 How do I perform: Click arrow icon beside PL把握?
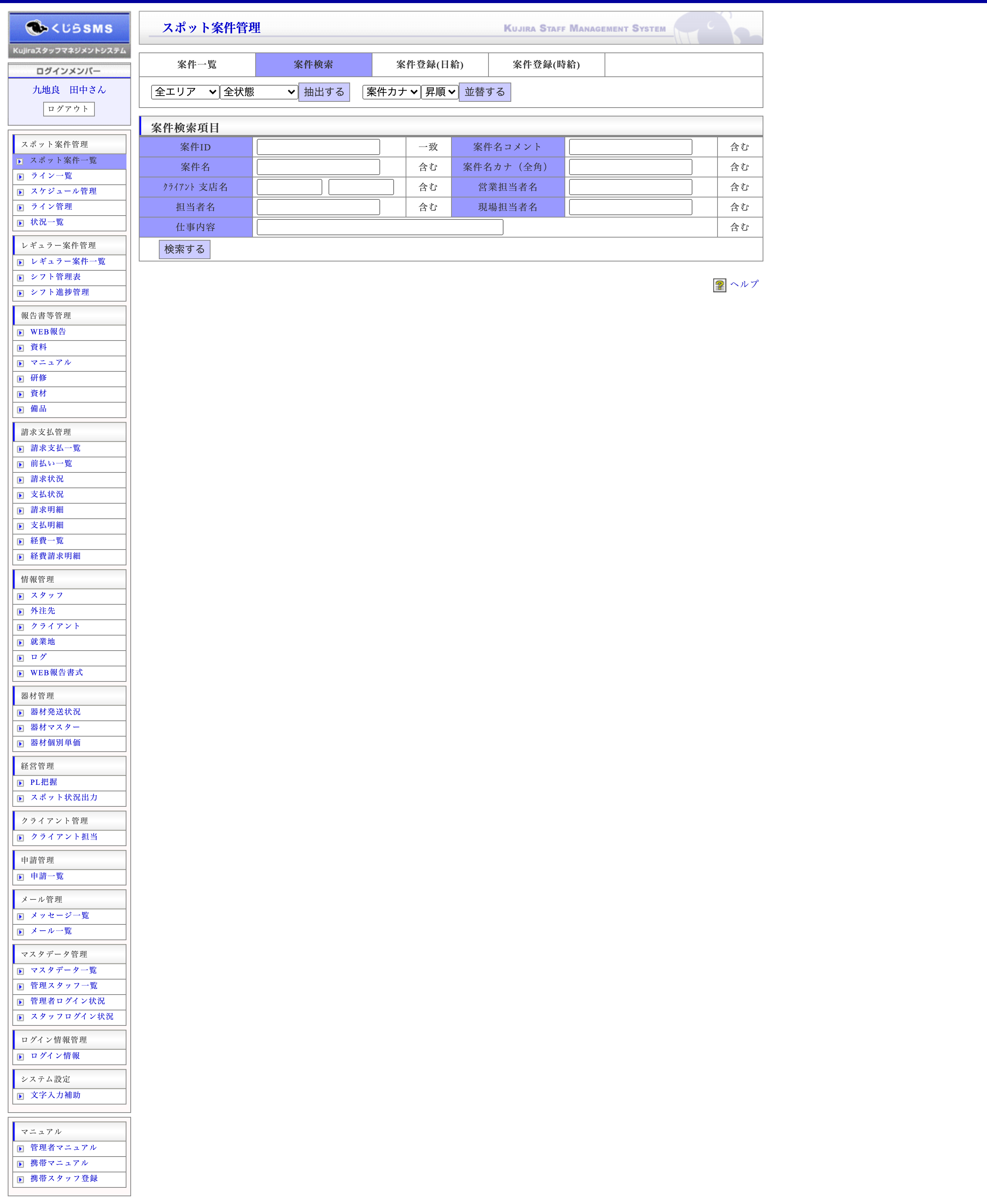(x=20, y=783)
